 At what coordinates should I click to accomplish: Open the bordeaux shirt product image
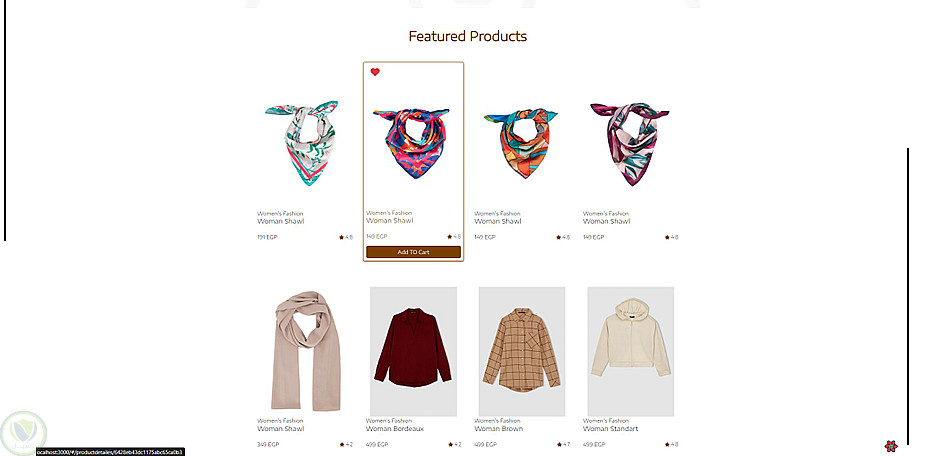tap(413, 352)
